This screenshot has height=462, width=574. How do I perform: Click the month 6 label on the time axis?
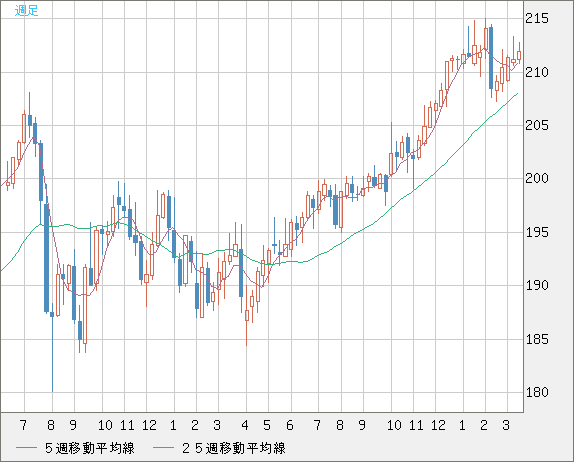[x=290, y=425]
